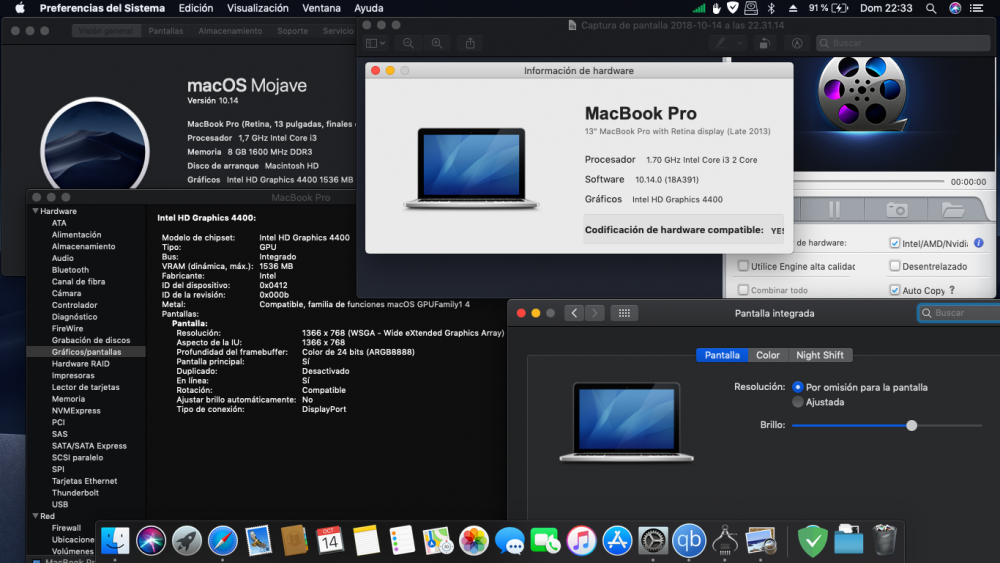Select Memoria in hardware tree

coord(68,399)
